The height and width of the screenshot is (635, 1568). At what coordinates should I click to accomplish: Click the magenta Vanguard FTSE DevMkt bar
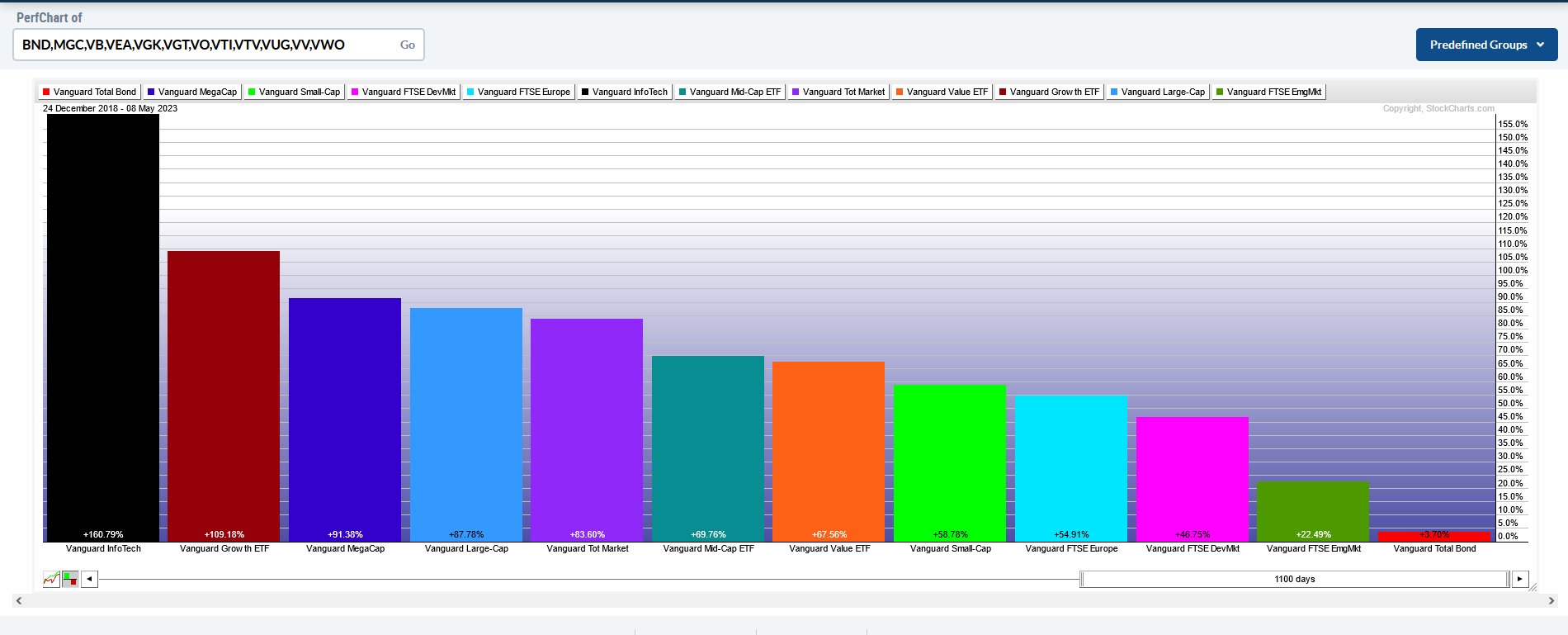[x=1193, y=479]
